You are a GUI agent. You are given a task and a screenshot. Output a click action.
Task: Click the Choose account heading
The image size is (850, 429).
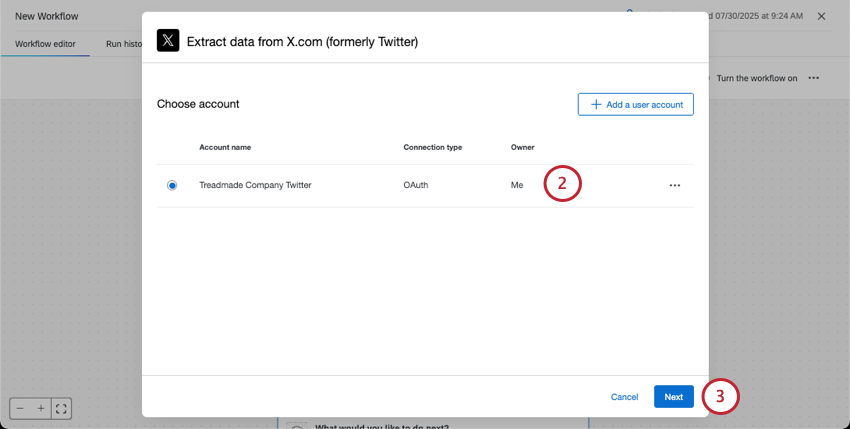point(198,104)
